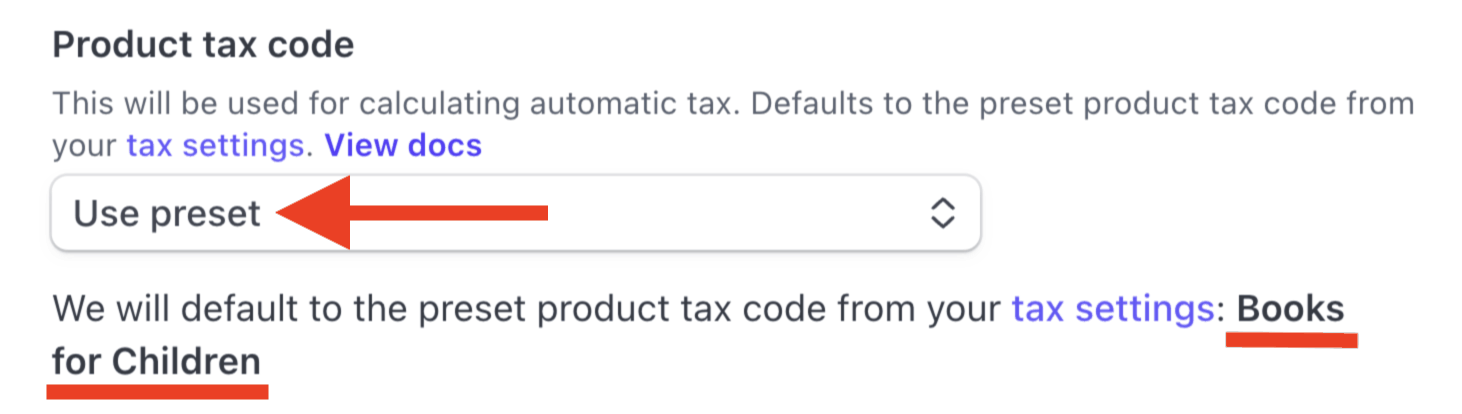Click the red arrowhead pointing at Use preset
The height and width of the screenshot is (414, 1462).
315,212
